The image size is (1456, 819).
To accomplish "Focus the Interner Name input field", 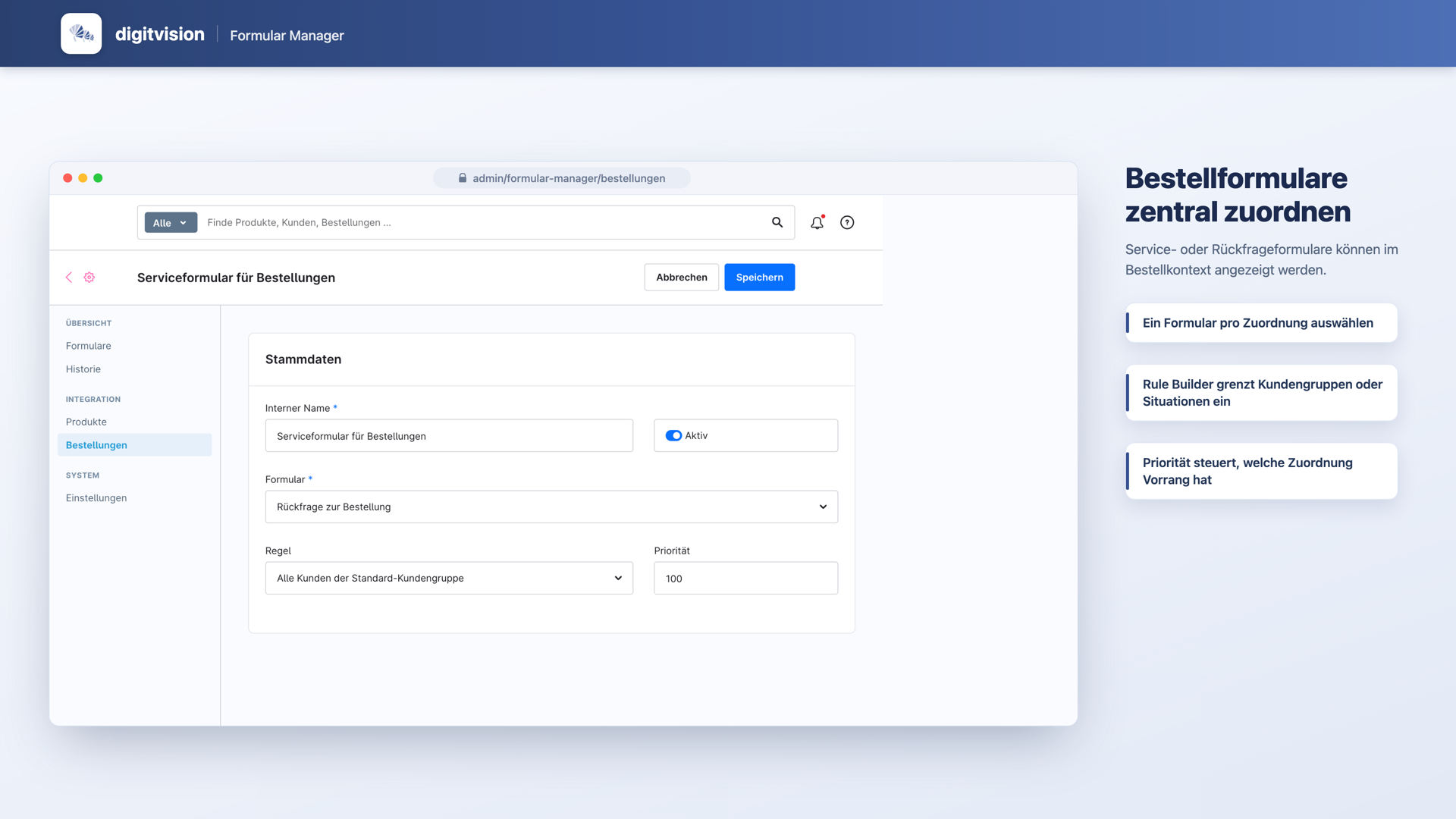I will 449,436.
